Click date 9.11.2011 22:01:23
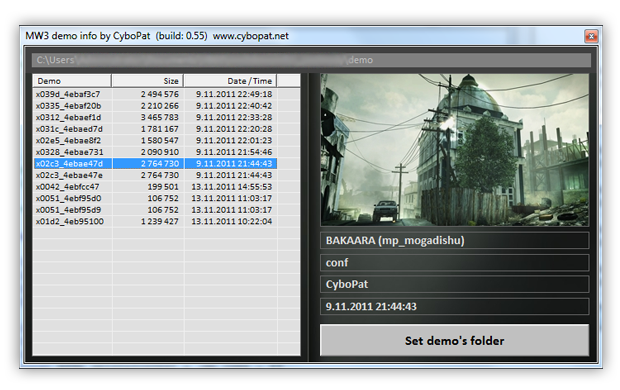Screen dimensions: 620x390 234,140
